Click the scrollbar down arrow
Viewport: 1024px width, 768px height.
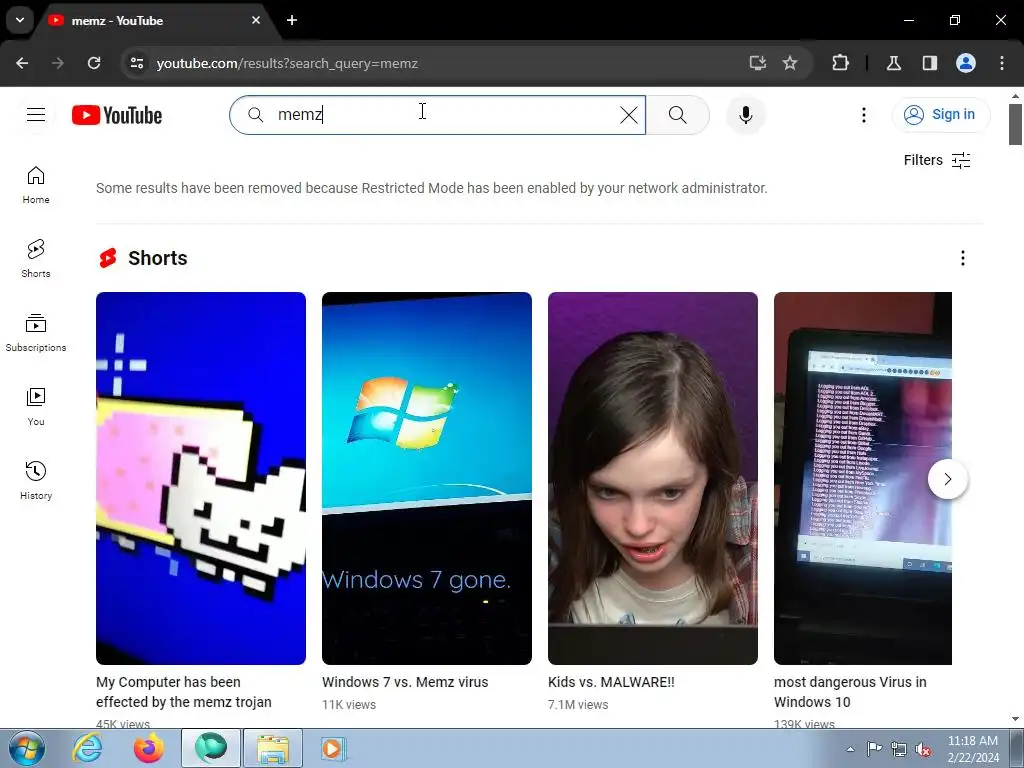point(1016,719)
